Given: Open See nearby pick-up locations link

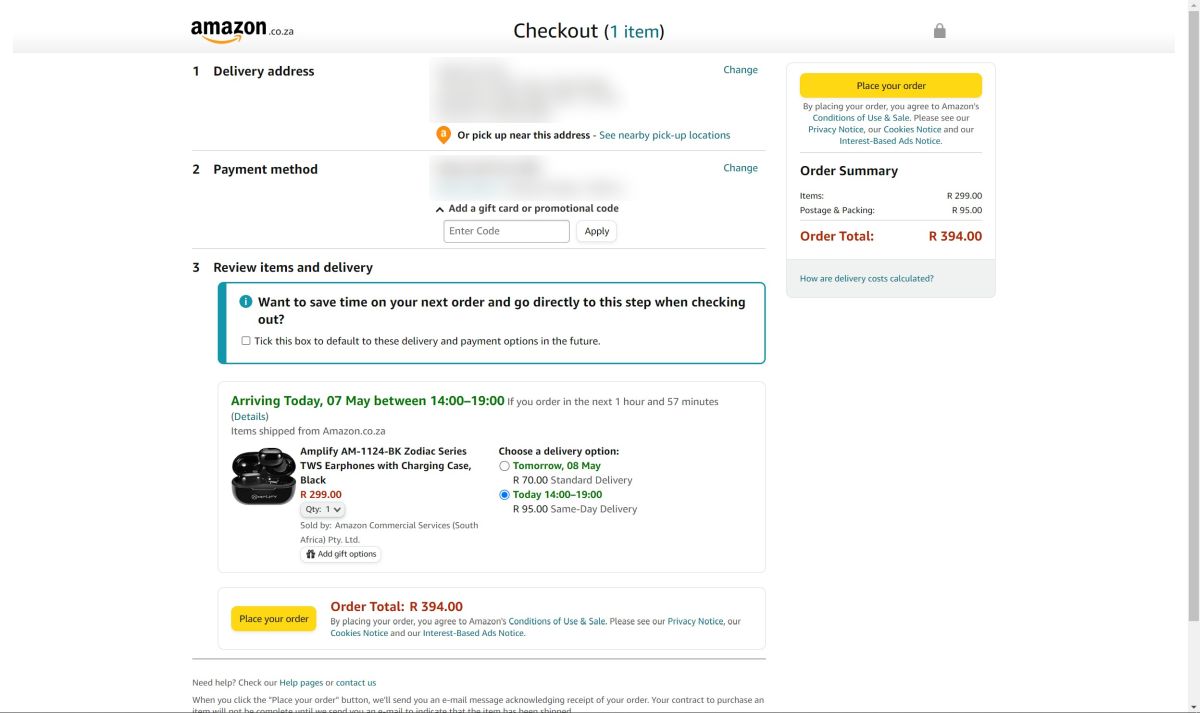Looking at the screenshot, I should [664, 135].
